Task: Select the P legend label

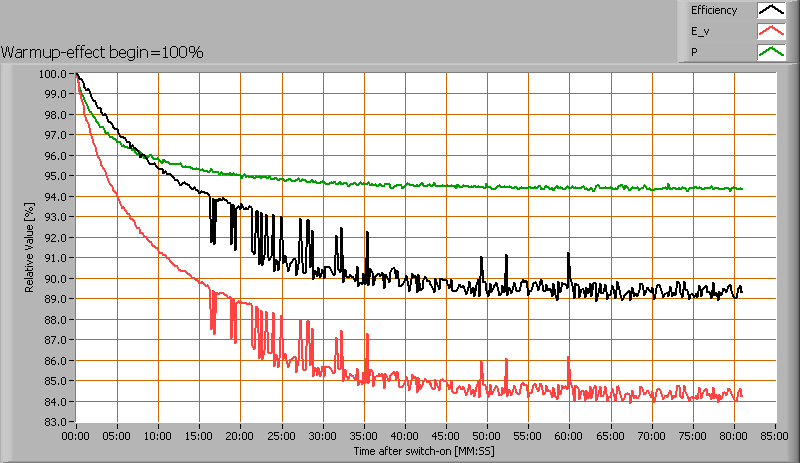Action: coord(694,52)
